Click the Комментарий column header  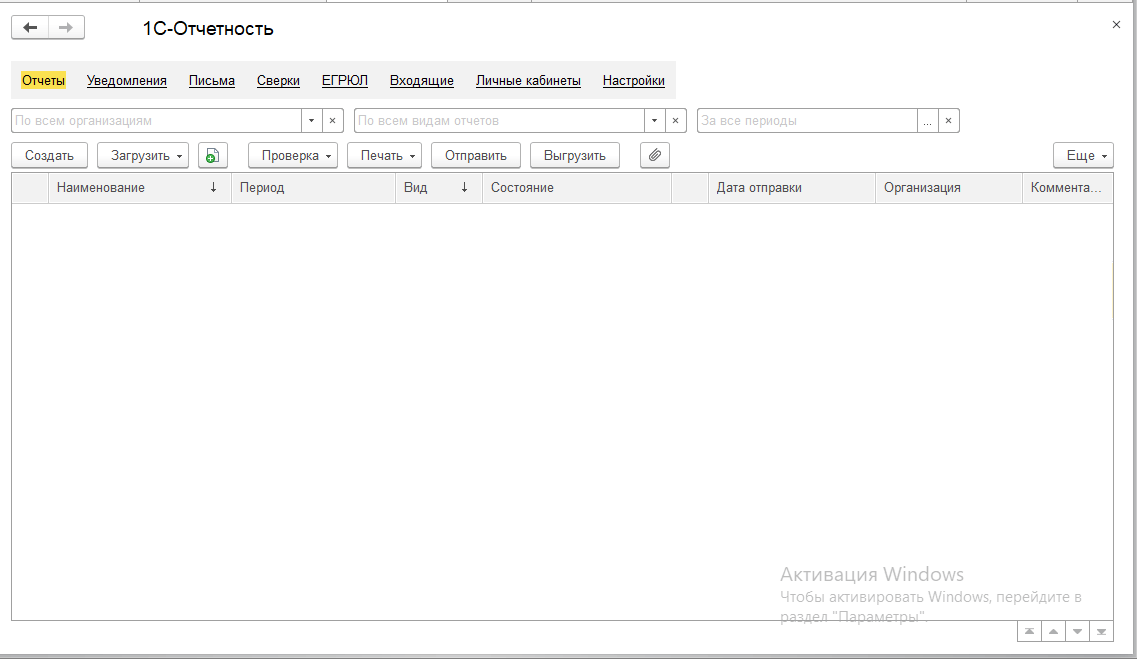click(x=1067, y=188)
